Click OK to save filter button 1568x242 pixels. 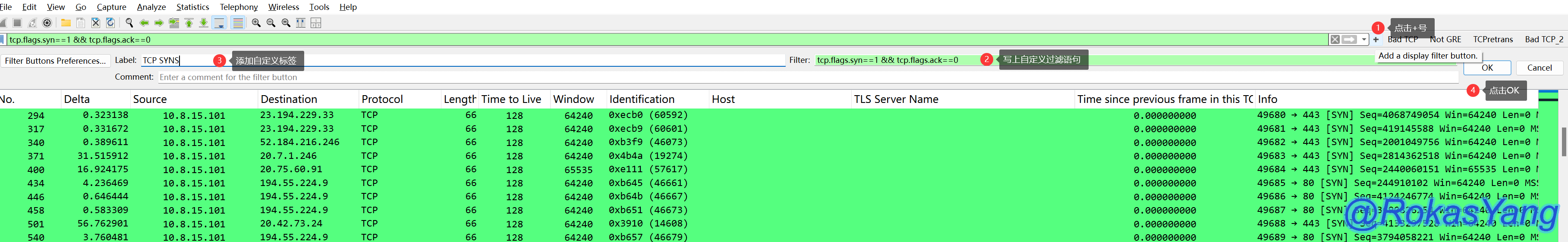[x=1487, y=68]
